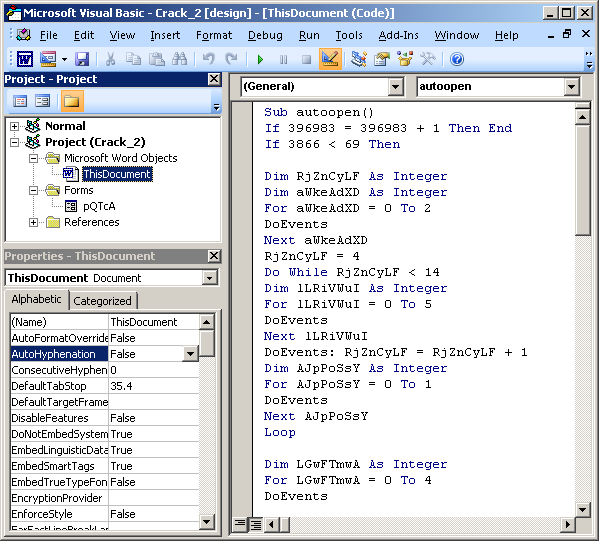Select the EmbedSmartTags property row
The image size is (599, 541).
(105, 466)
